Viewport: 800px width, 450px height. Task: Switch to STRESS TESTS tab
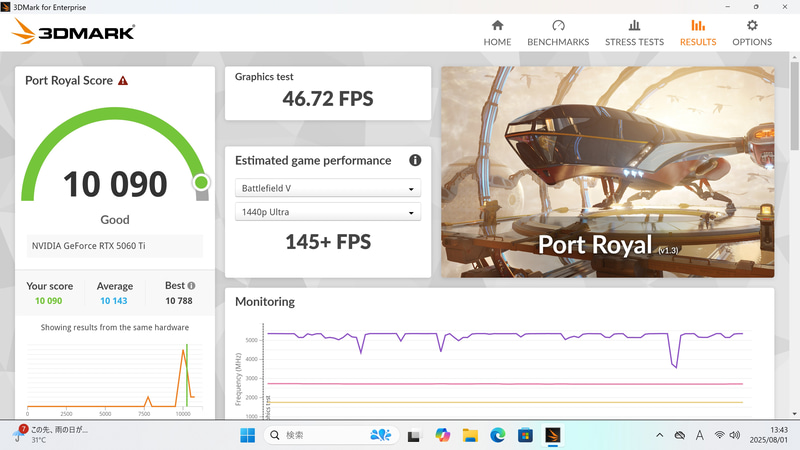click(x=634, y=33)
